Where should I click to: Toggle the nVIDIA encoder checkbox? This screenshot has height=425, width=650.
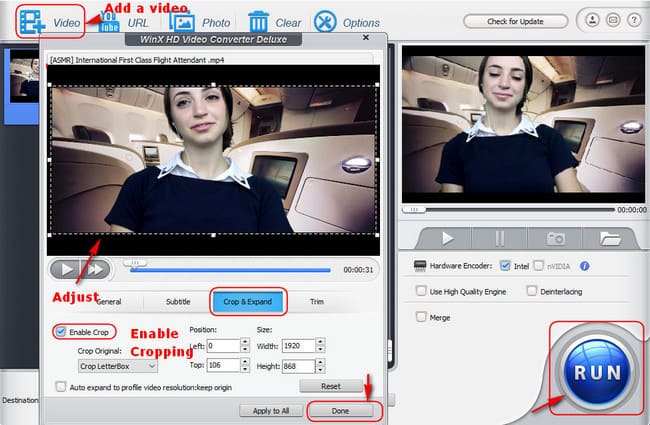538,266
